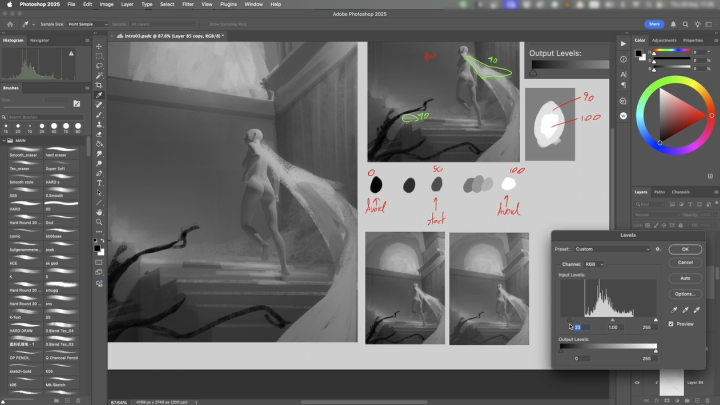This screenshot has height=405, width=720.
Task: Select the Hand tool
Action: pyautogui.click(x=100, y=212)
